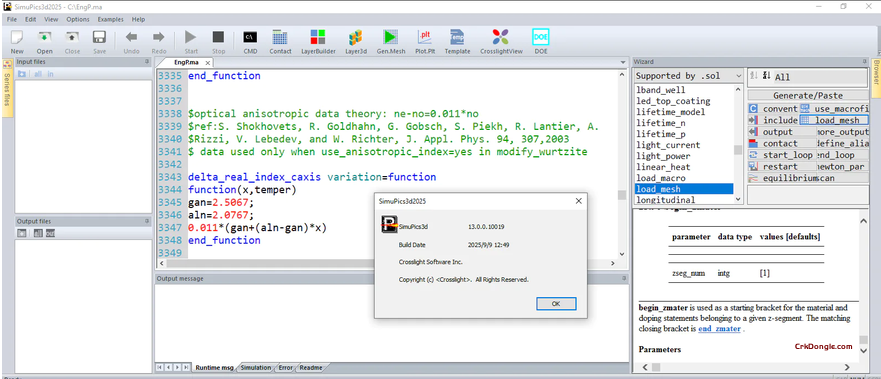Viewport: 881px width, 379px height.
Task: Open the Template tool icon
Action: tap(457, 38)
